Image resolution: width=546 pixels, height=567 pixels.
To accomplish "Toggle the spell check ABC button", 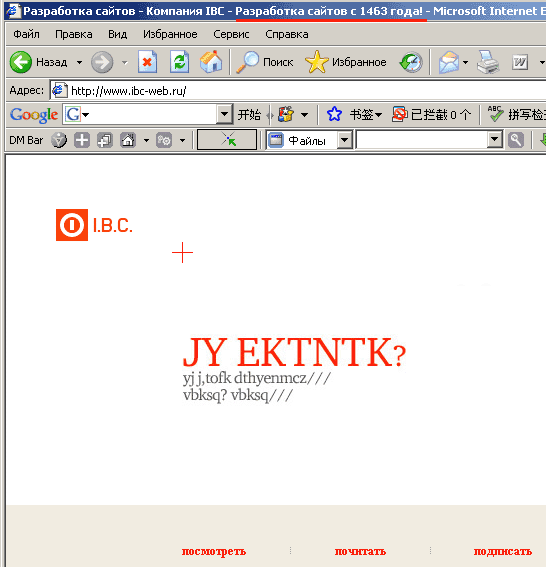I will pos(495,114).
